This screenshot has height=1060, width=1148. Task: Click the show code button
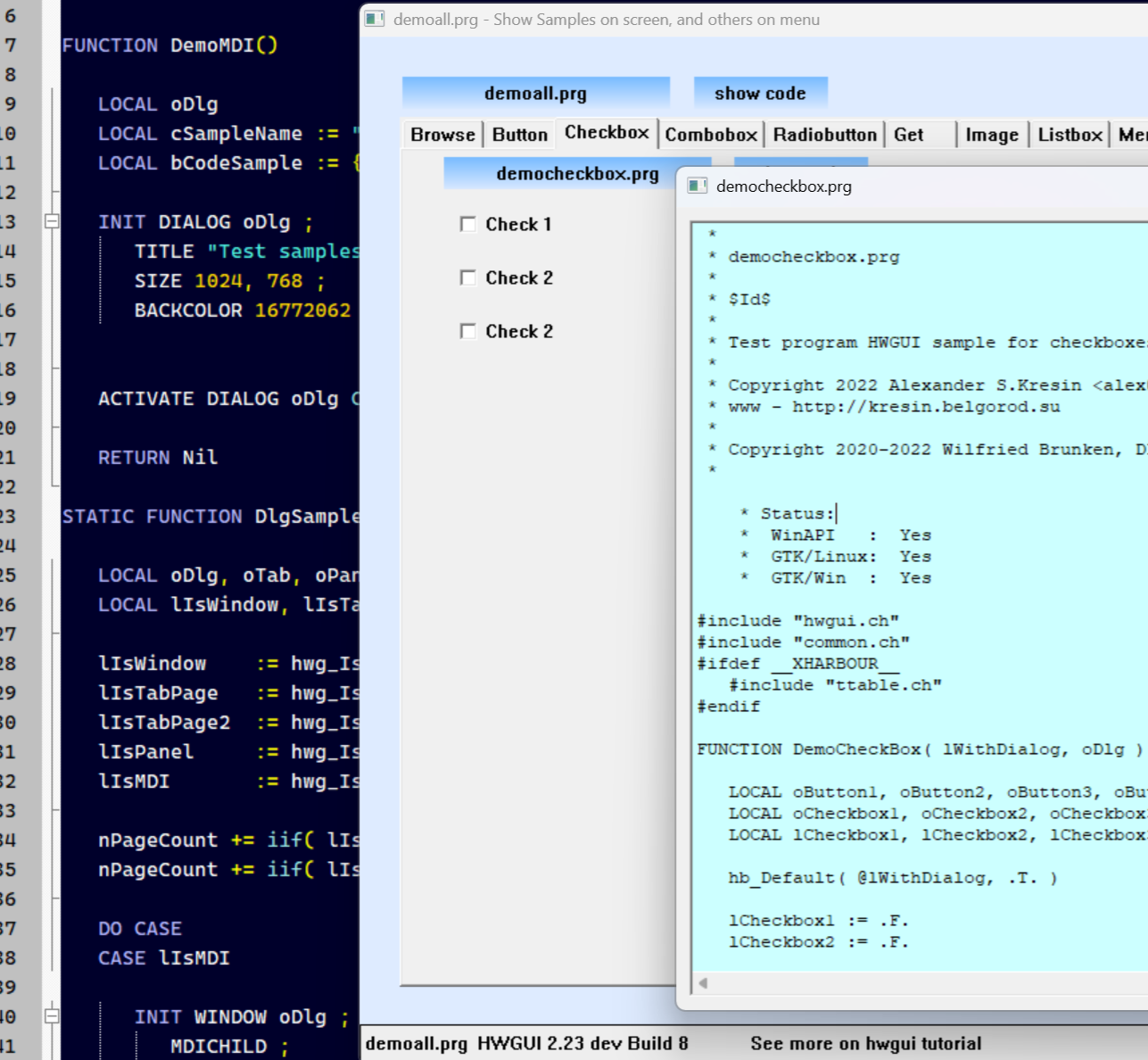[760, 94]
